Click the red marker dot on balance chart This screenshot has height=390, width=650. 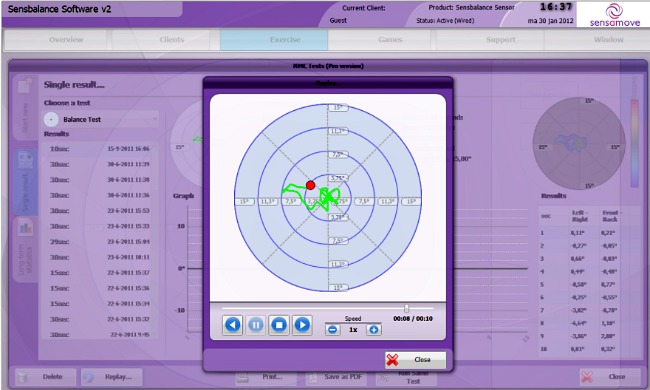[x=310, y=185]
